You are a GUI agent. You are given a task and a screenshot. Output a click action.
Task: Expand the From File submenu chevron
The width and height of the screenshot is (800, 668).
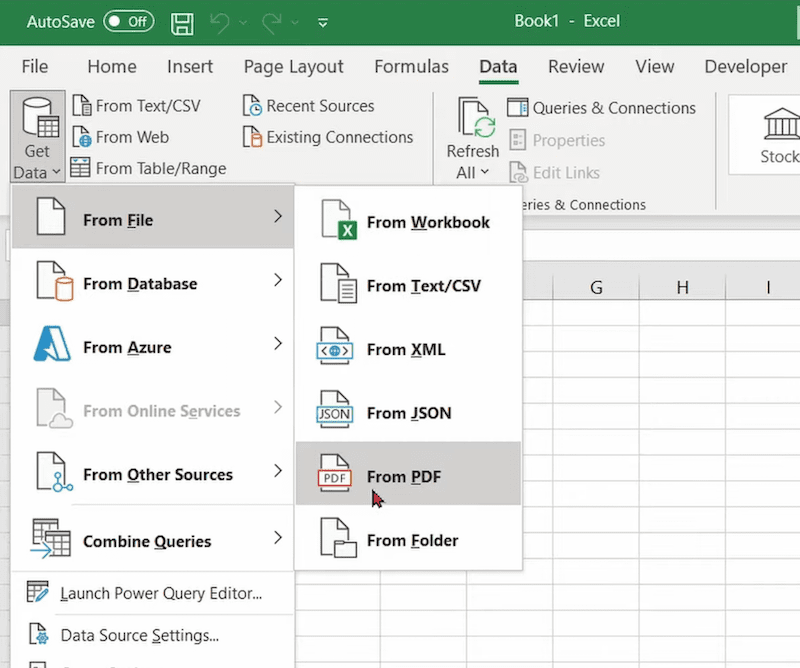pyautogui.click(x=278, y=216)
